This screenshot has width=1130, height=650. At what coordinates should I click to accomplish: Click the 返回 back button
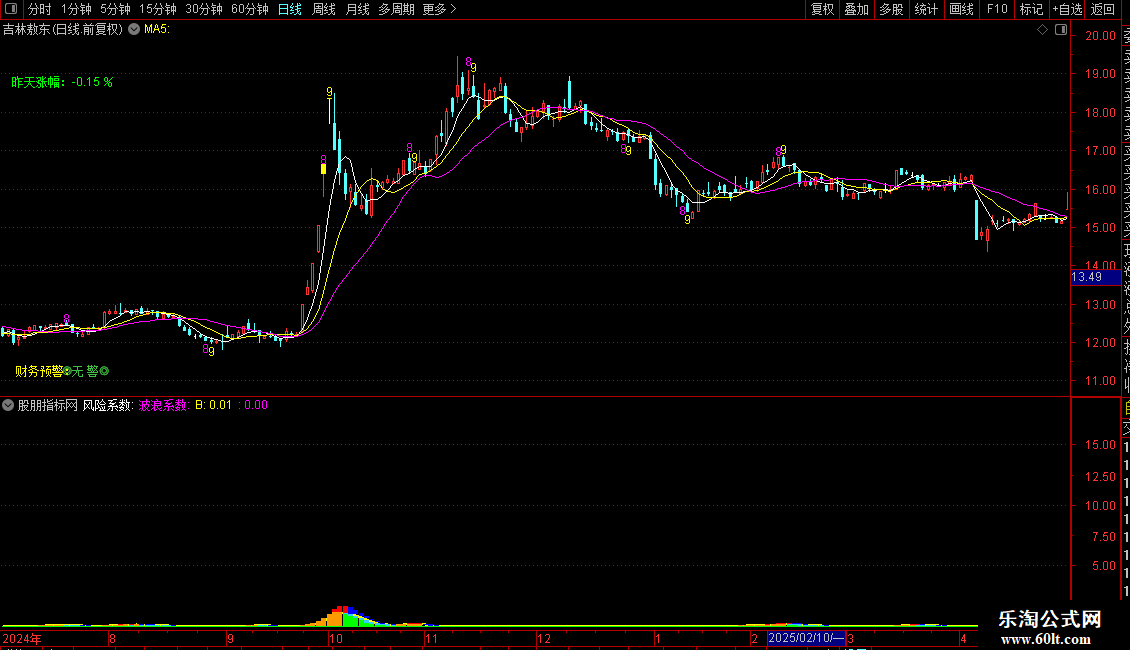pos(1103,9)
